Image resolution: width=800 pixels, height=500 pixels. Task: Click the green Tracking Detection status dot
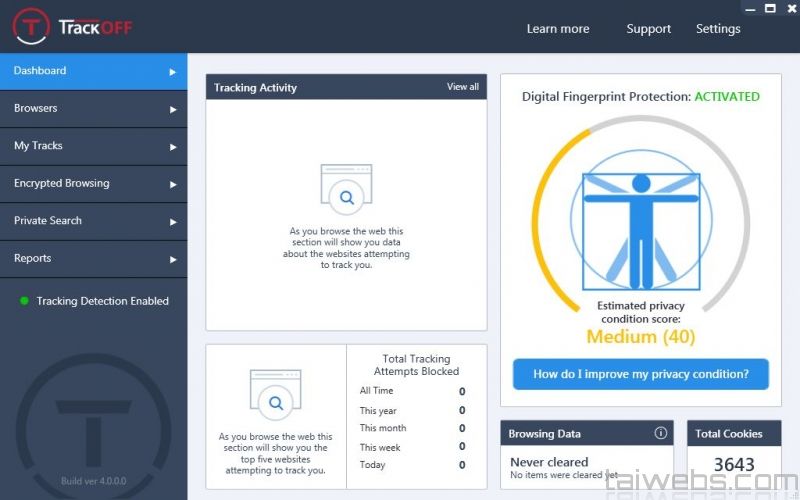24,301
